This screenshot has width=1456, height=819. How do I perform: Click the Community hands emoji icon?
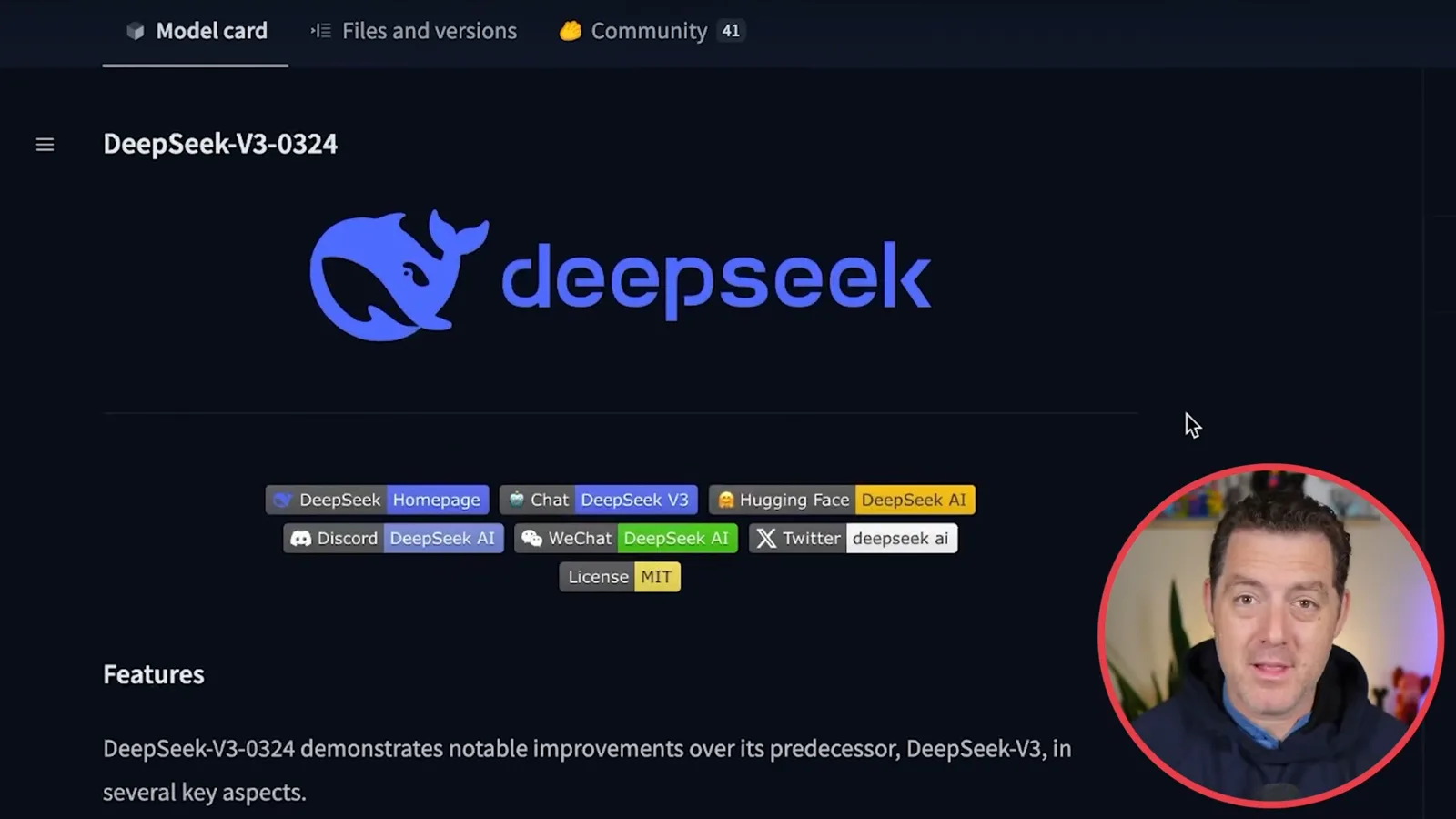tap(571, 31)
